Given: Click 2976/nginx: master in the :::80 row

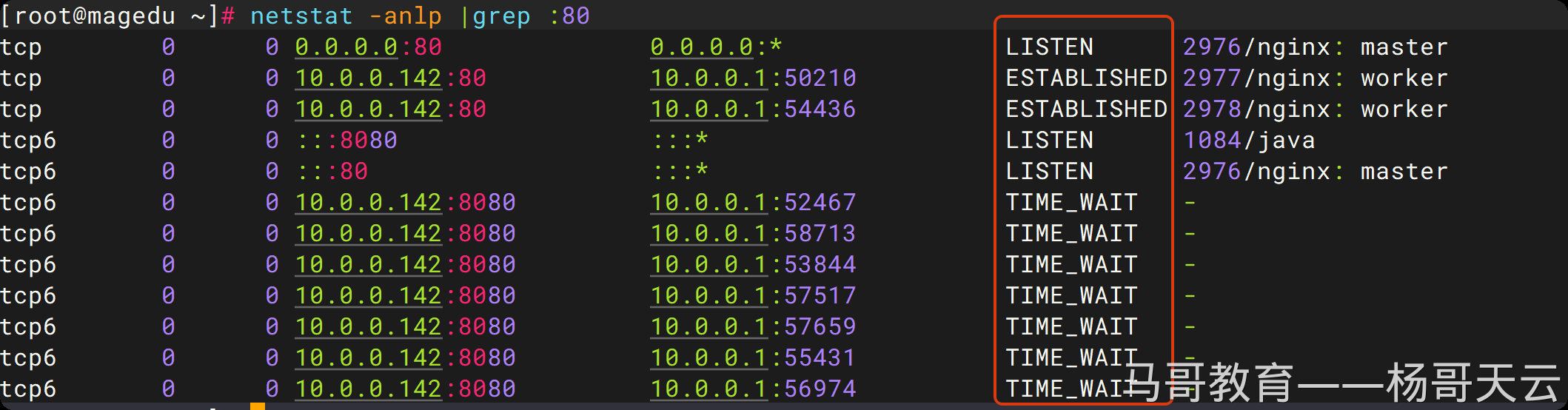Looking at the screenshot, I should [x=1316, y=171].
